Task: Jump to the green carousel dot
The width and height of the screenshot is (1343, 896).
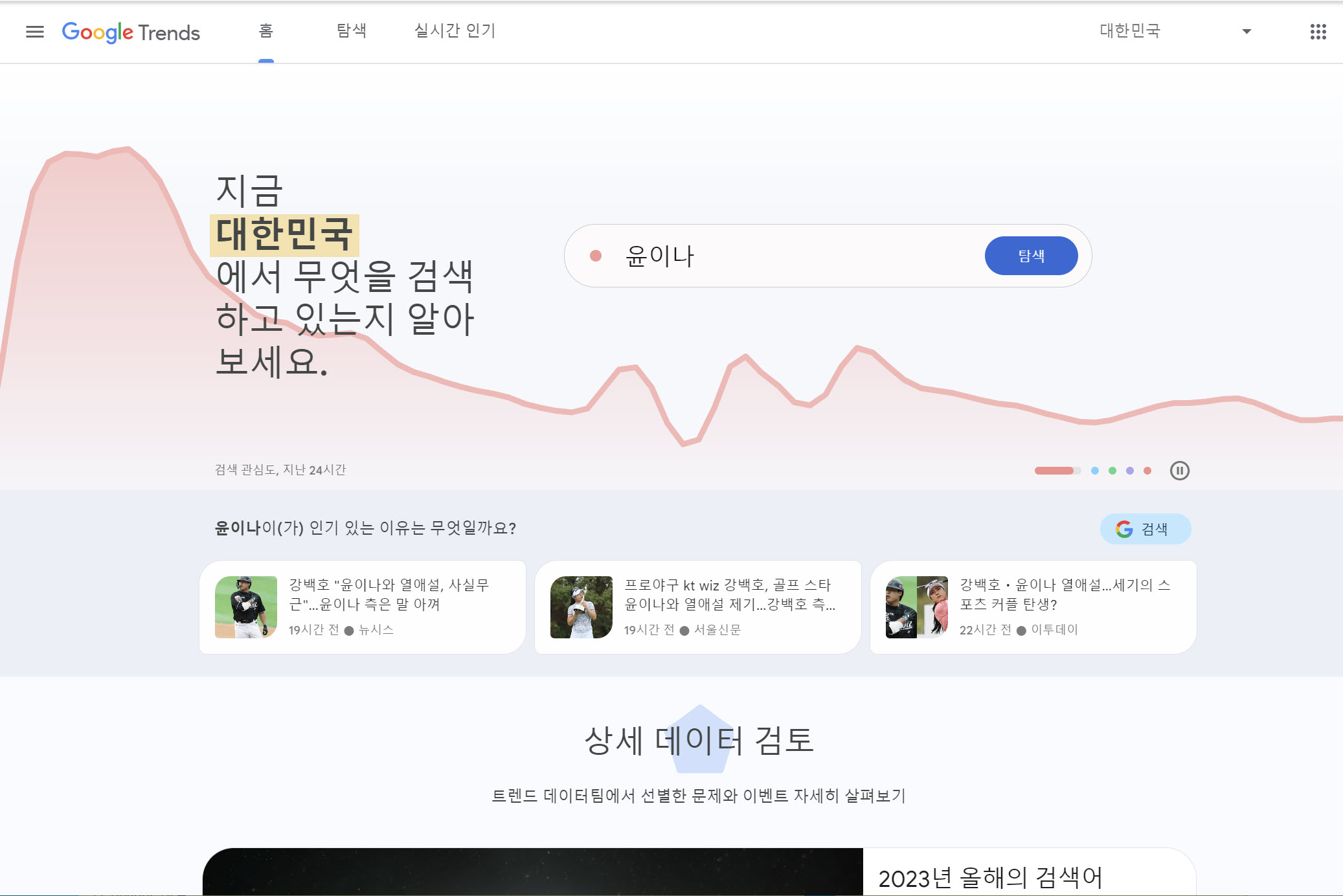Action: point(1112,471)
